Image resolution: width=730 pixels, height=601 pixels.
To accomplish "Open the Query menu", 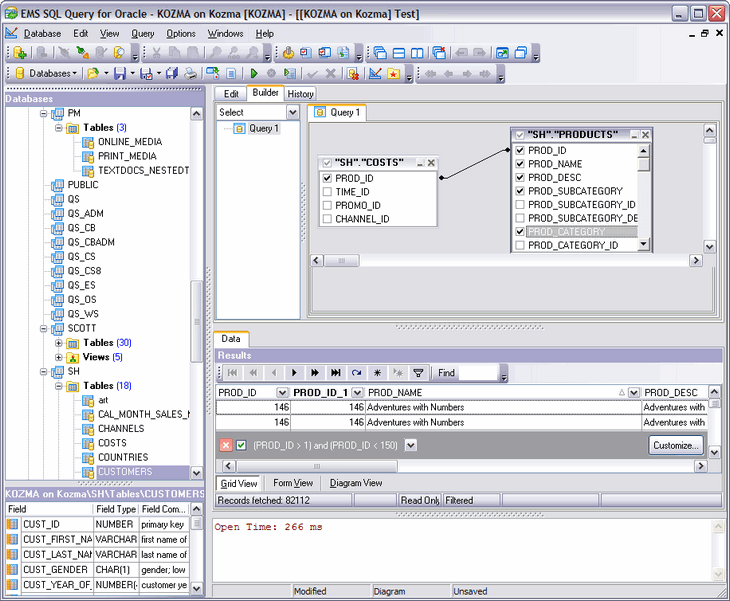I will [142, 34].
